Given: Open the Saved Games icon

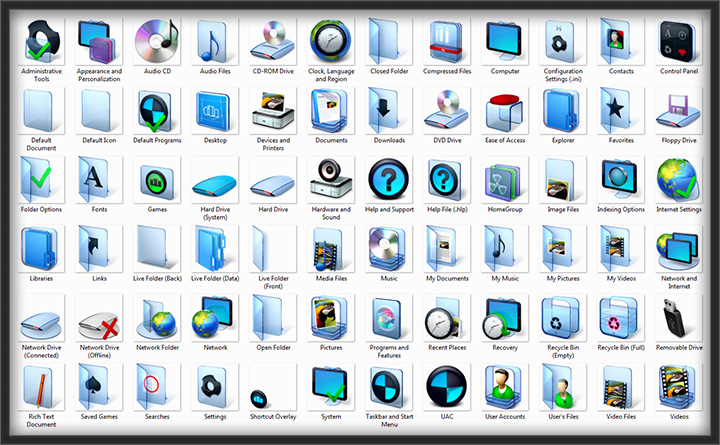Looking at the screenshot, I should click(98, 388).
